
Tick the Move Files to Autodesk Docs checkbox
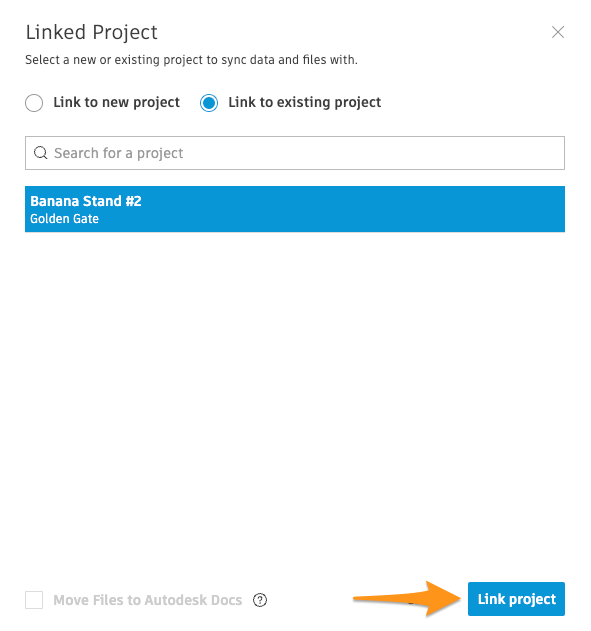(34, 600)
